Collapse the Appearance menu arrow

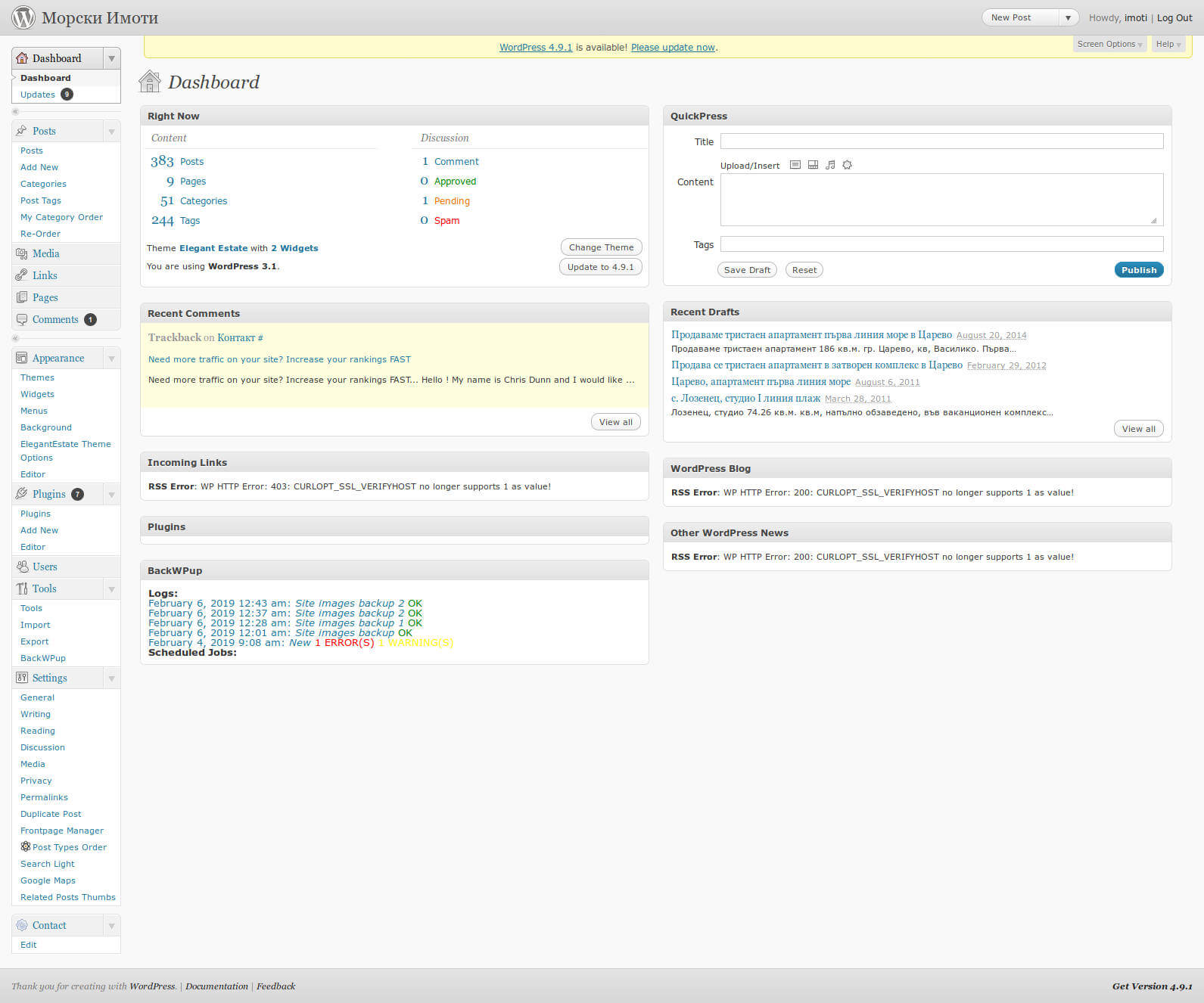[x=112, y=358]
